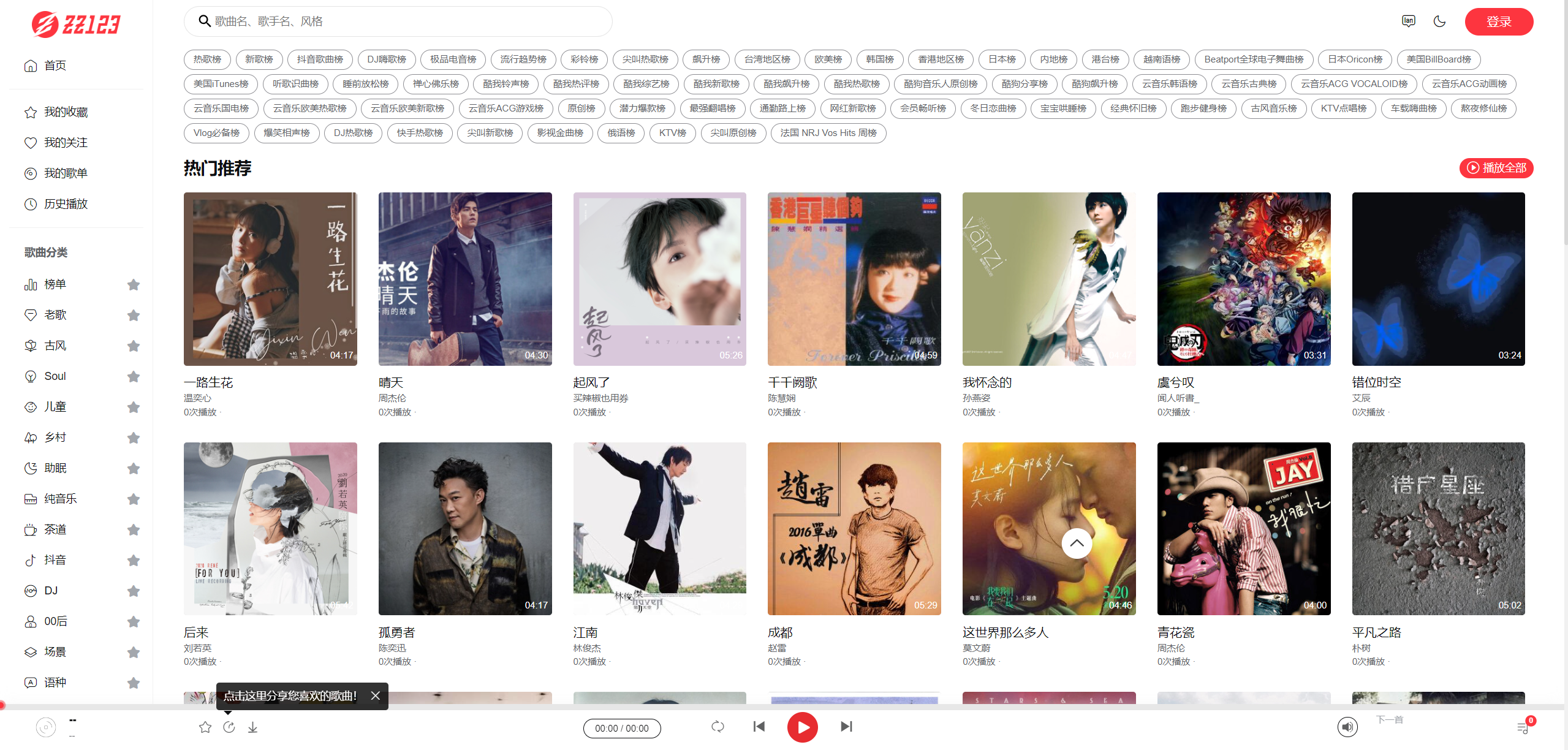Open the playlist queue icon

tap(1522, 728)
